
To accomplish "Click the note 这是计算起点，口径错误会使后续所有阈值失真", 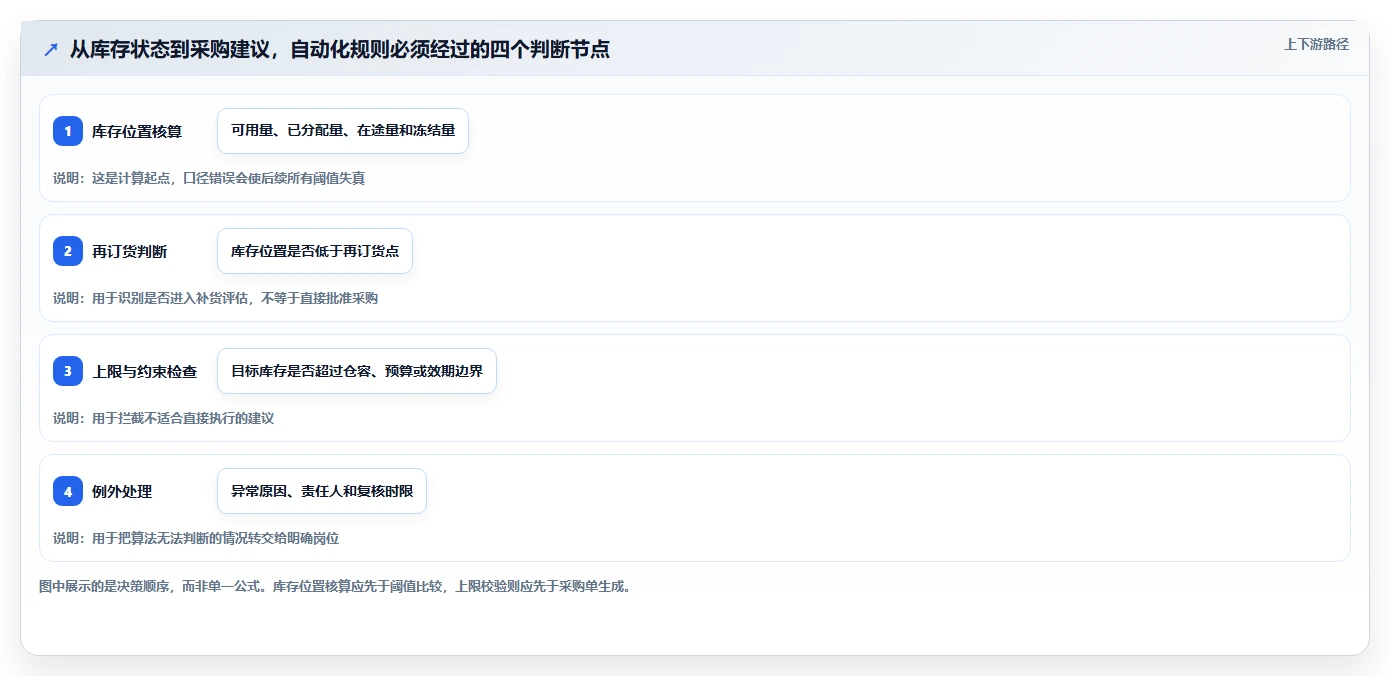I will pyautogui.click(x=209, y=178).
